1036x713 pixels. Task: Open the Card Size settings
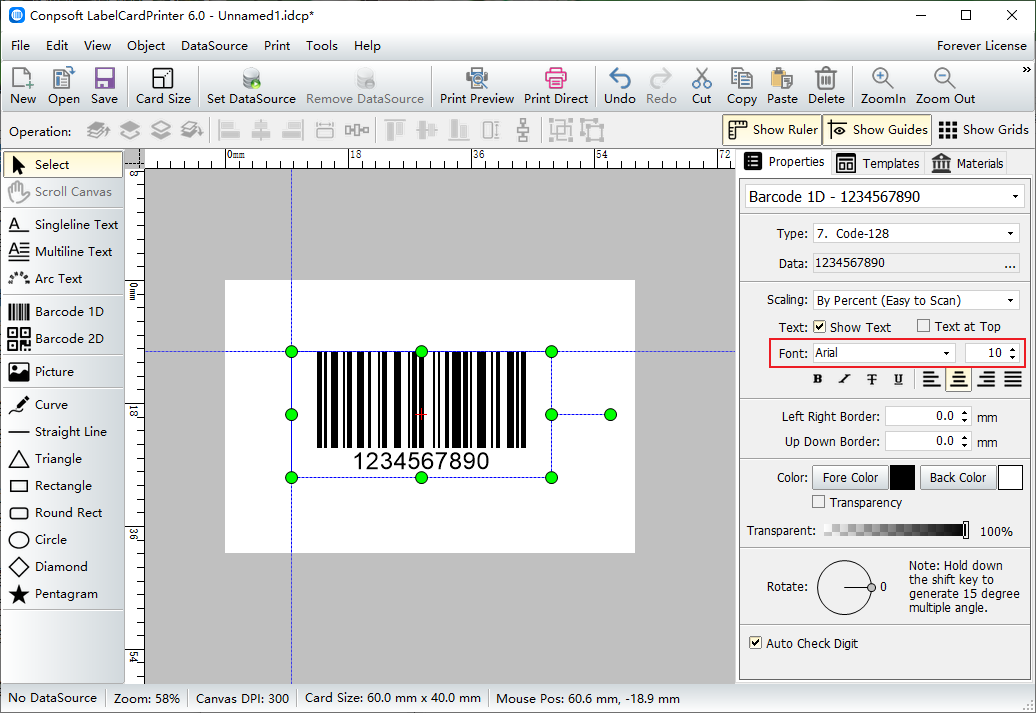click(x=163, y=86)
